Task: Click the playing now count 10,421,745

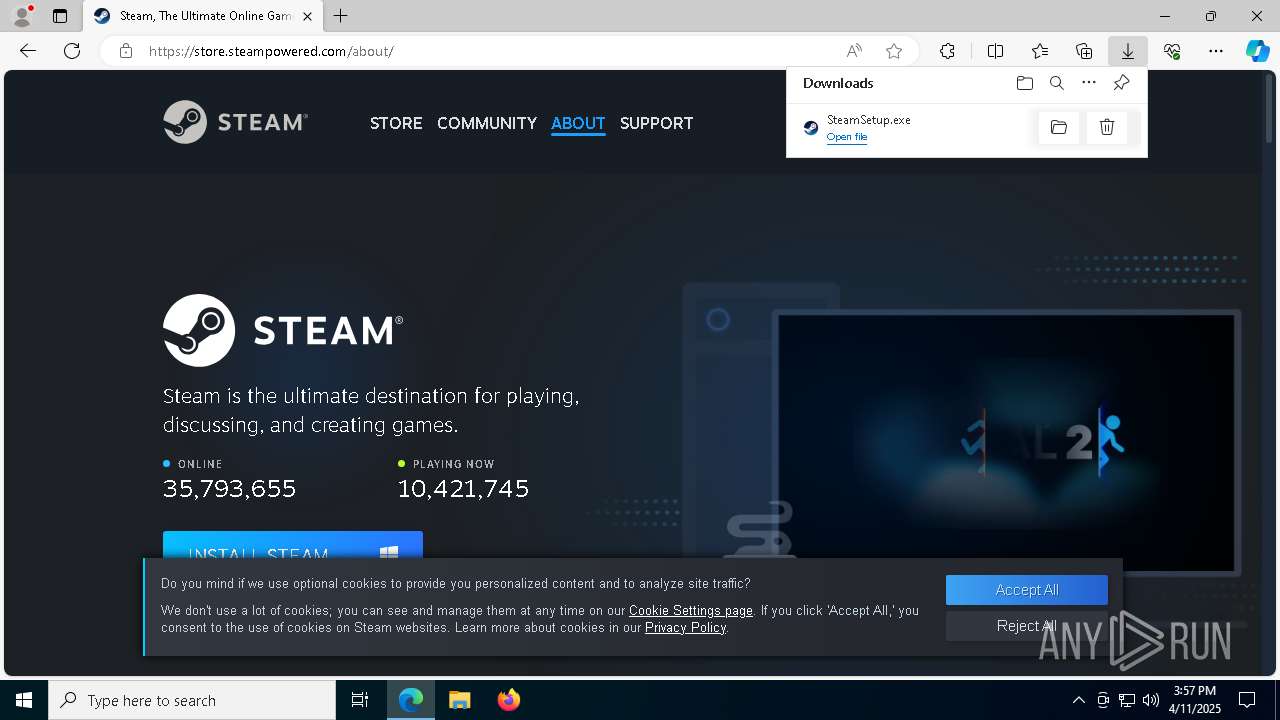Action: (463, 489)
